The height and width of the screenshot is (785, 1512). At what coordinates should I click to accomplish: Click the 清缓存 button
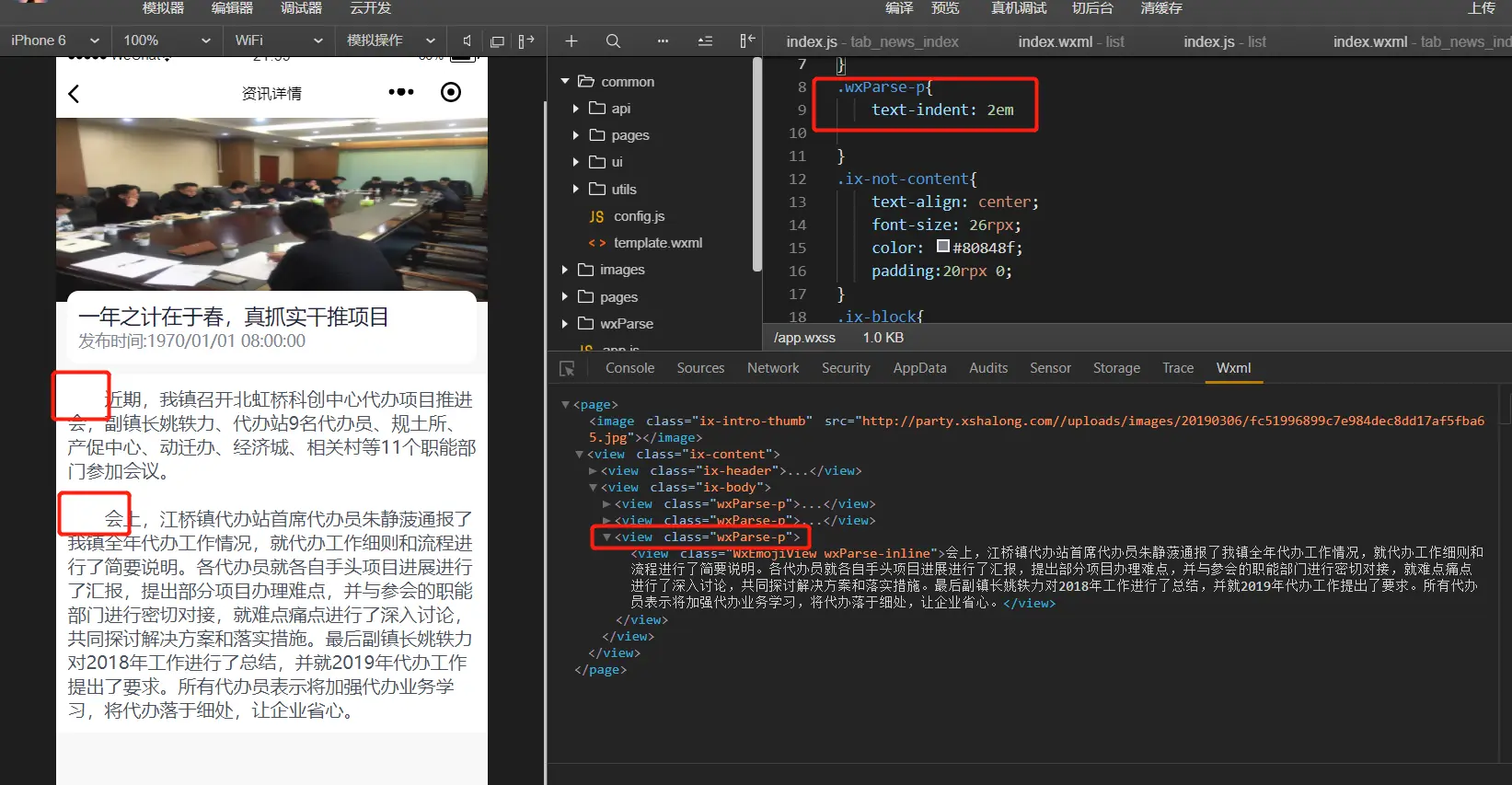click(x=1161, y=8)
